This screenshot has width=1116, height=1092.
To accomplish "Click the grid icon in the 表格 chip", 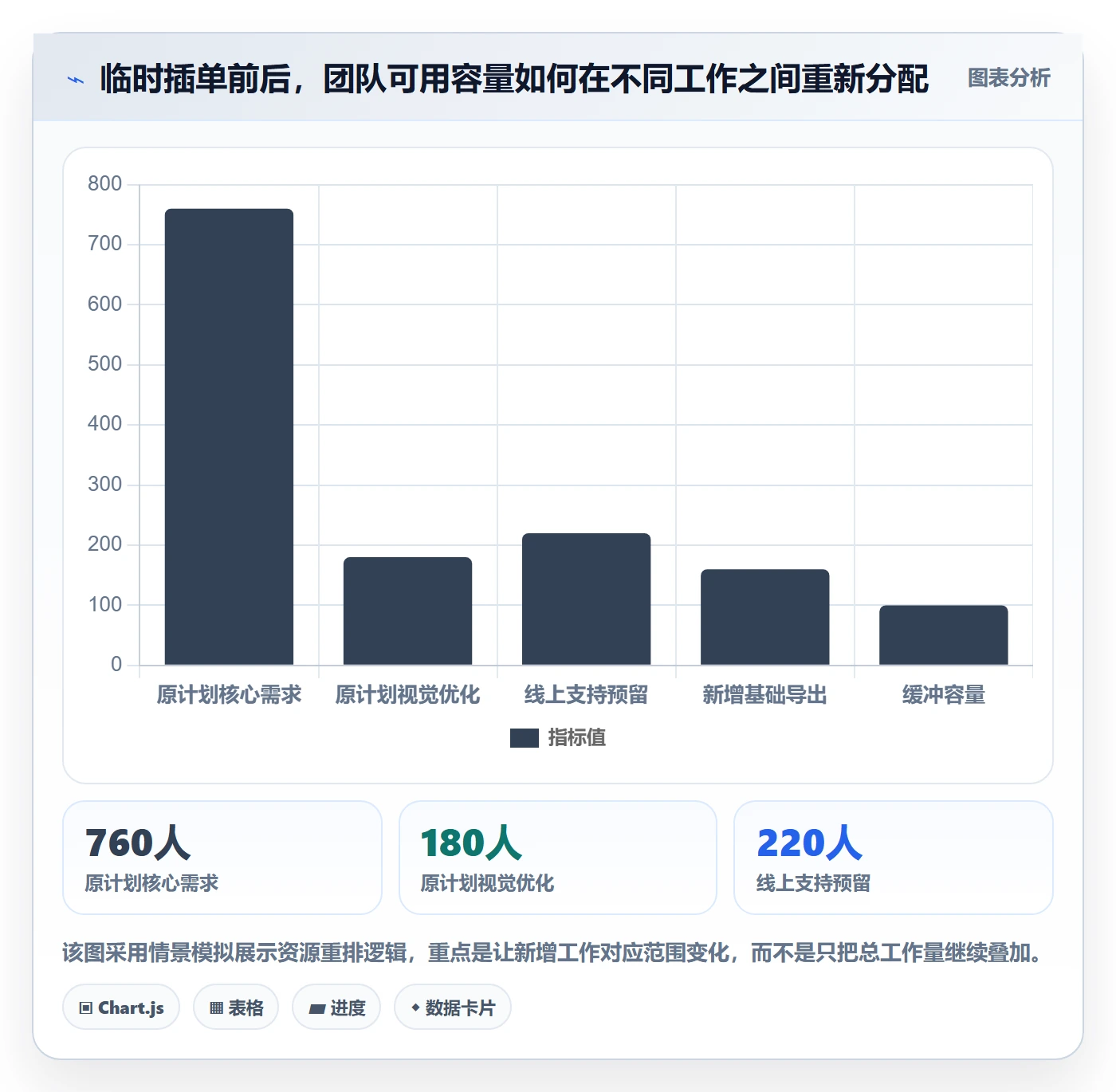I will (216, 1008).
